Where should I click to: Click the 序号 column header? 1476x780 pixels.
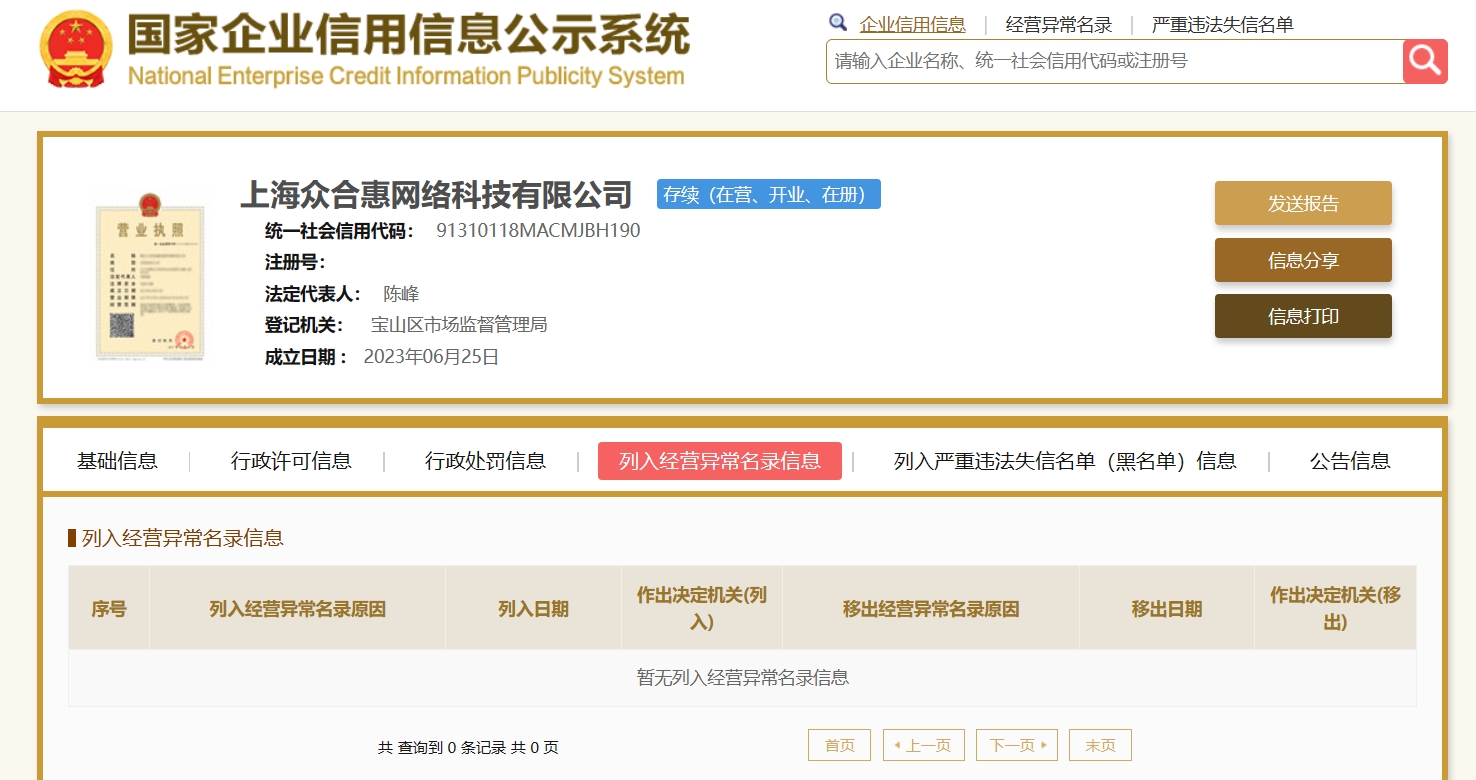coord(109,608)
